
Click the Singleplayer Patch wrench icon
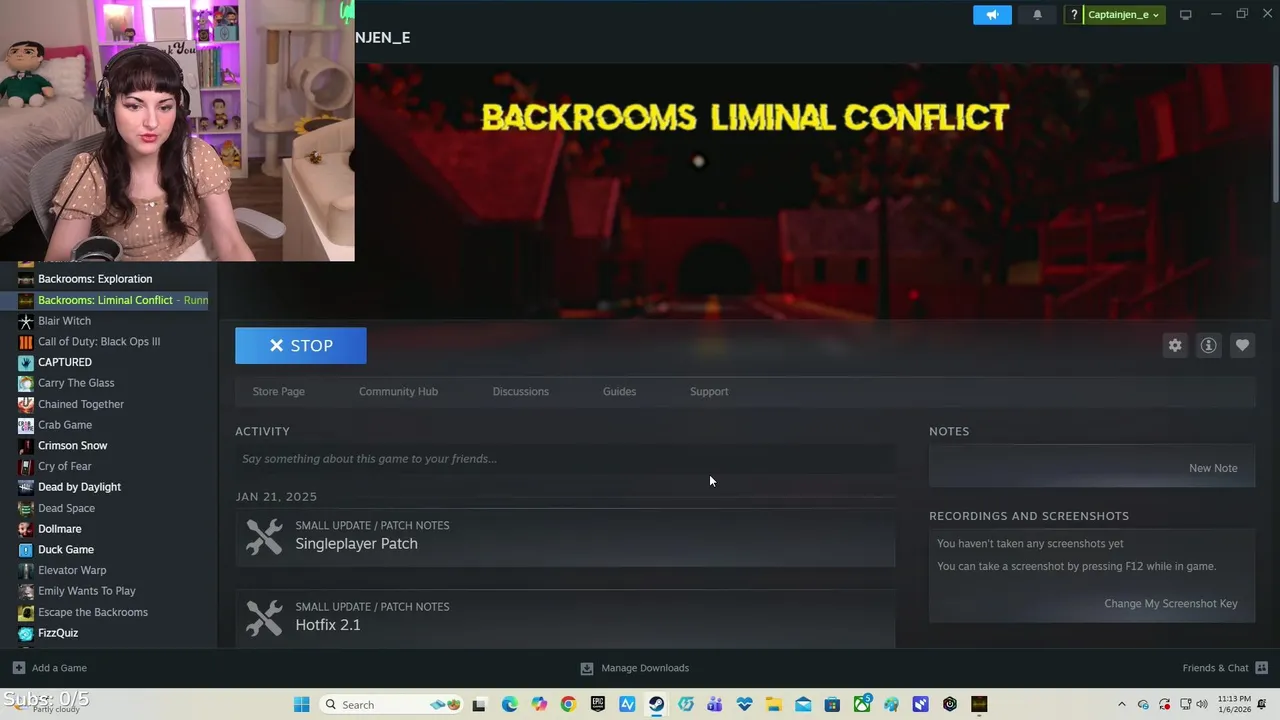264,537
